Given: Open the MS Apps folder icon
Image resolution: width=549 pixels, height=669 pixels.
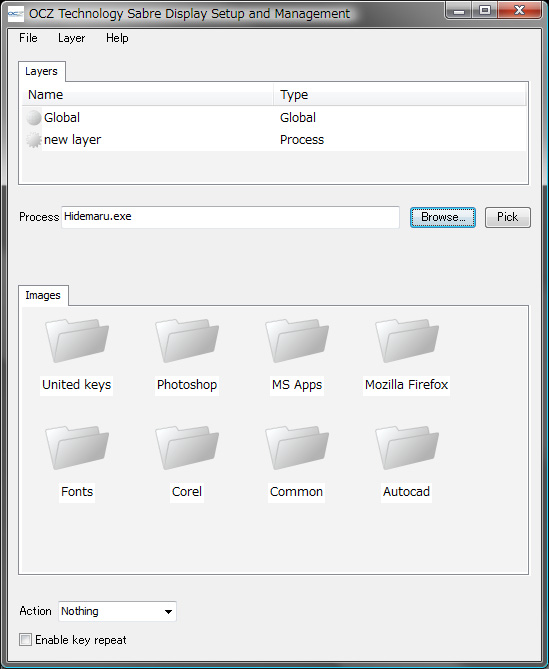Looking at the screenshot, I should pyautogui.click(x=297, y=341).
